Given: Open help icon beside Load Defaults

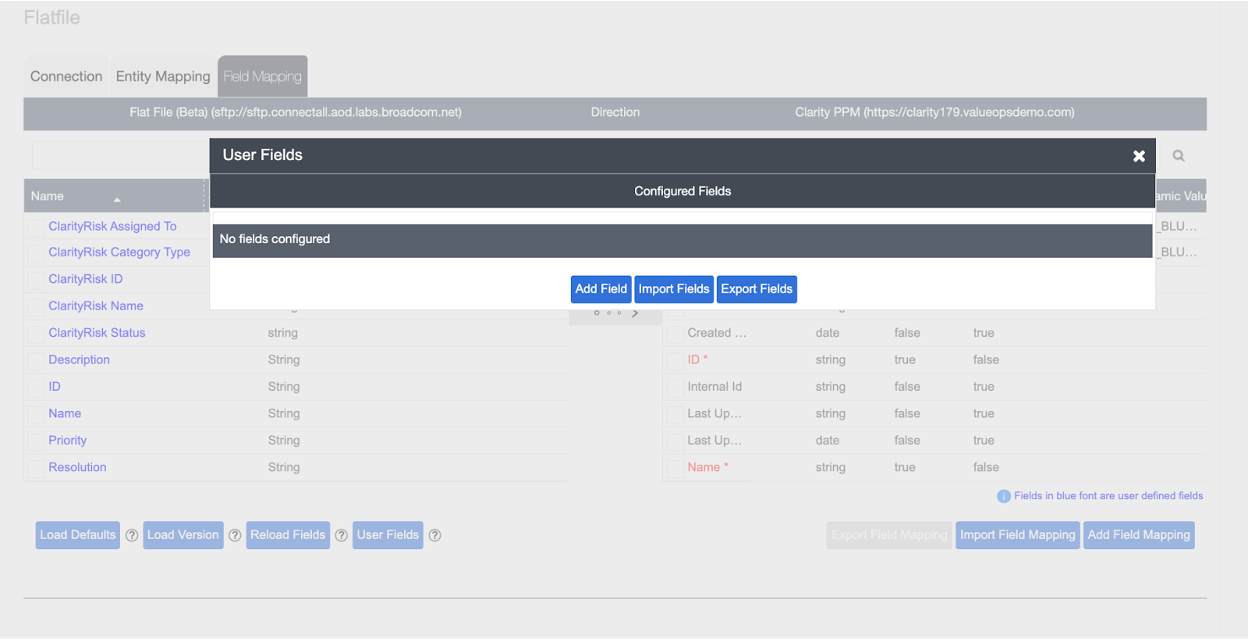Looking at the screenshot, I should tap(132, 535).
